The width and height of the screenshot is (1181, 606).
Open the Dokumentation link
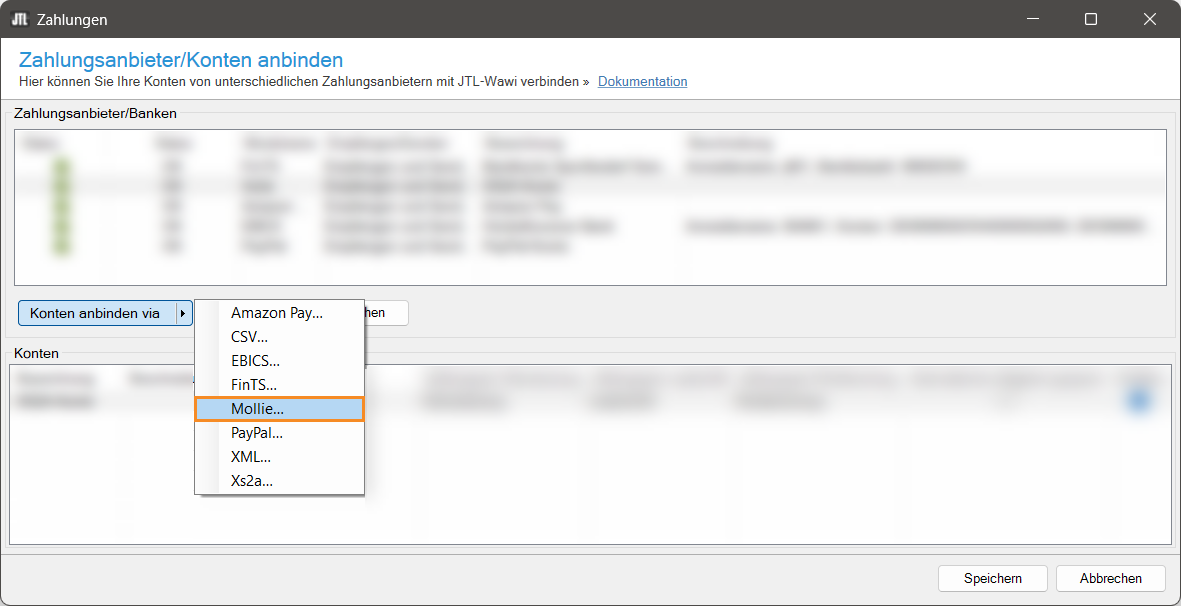click(642, 82)
